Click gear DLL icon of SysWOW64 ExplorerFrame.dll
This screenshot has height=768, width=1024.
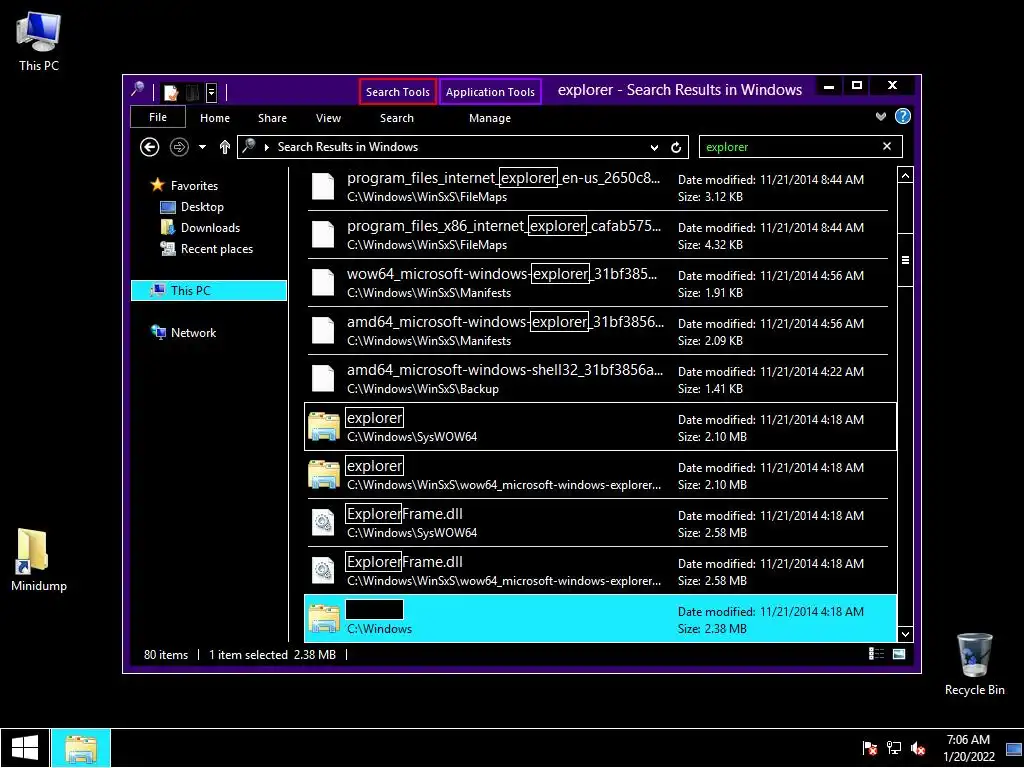(x=323, y=523)
